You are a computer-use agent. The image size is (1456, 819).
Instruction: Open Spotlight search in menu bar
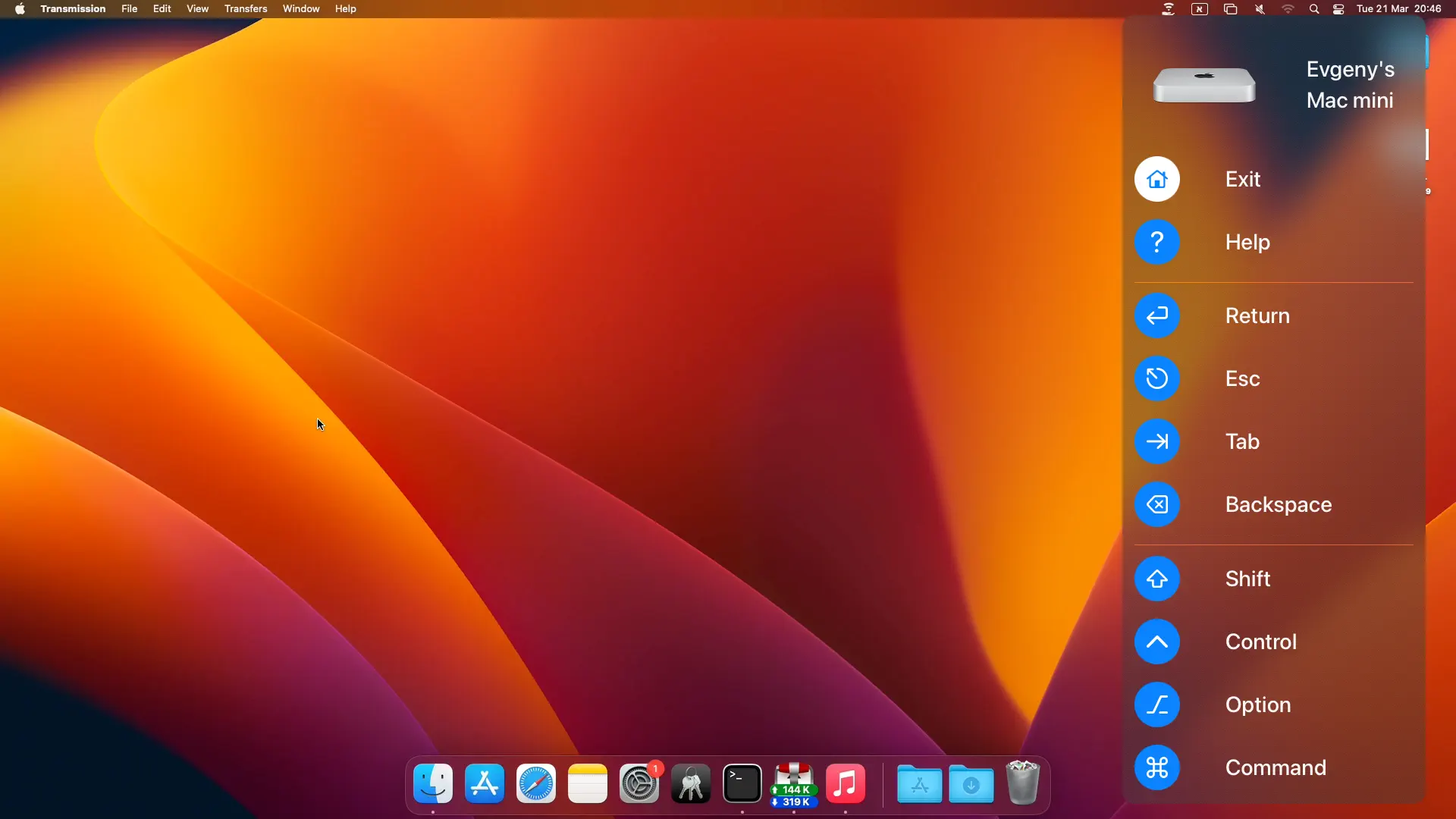[x=1314, y=9]
